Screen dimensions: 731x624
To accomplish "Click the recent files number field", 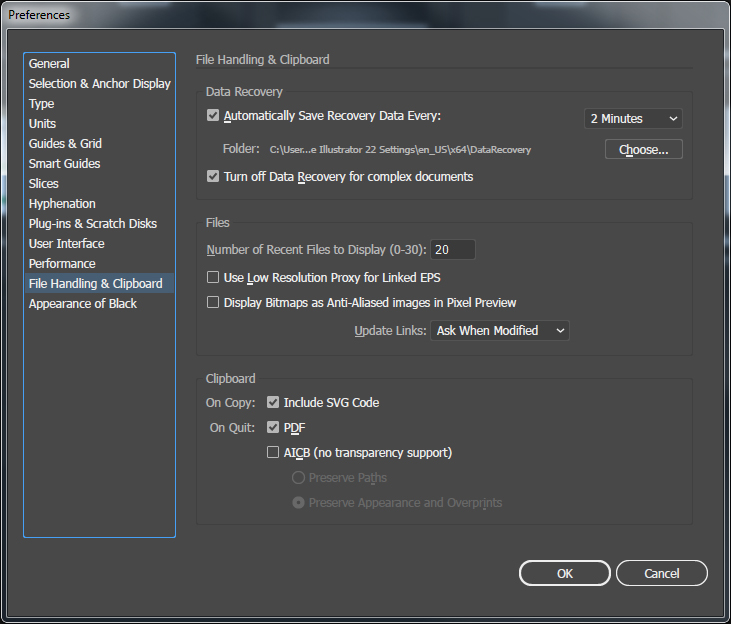I will tap(453, 250).
